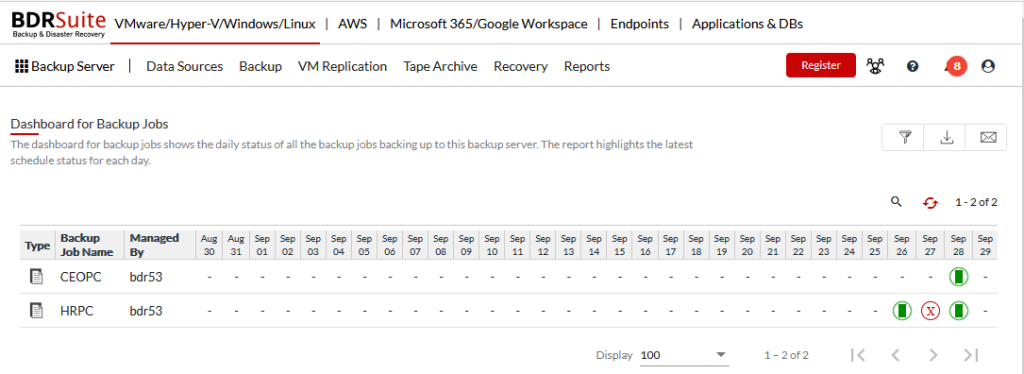Click the email report icon

tap(988, 137)
